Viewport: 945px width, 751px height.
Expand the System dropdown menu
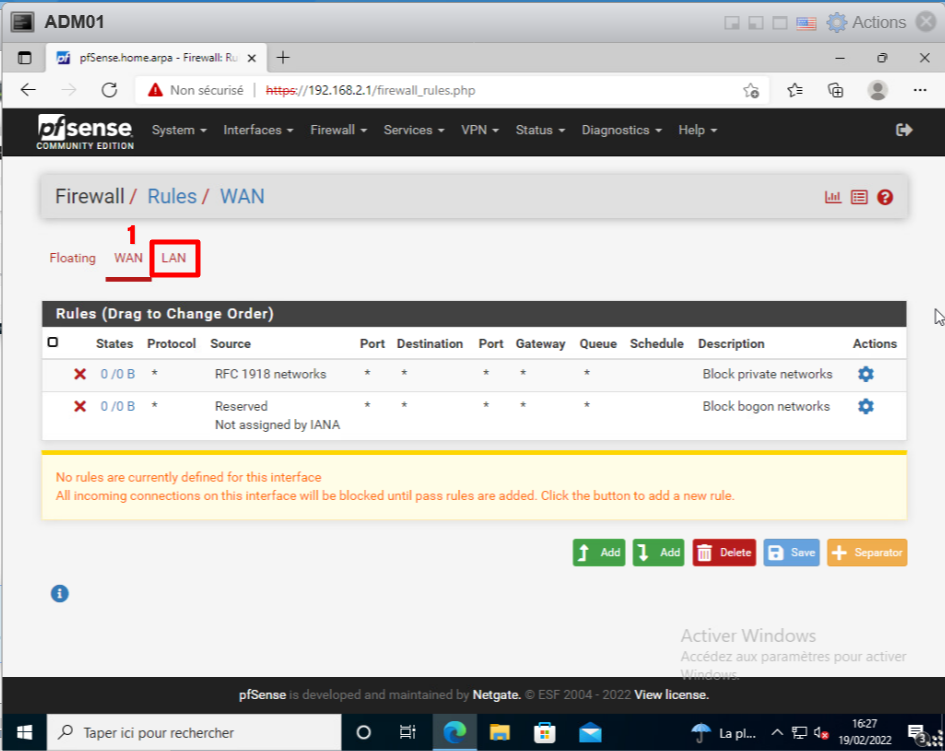178,130
